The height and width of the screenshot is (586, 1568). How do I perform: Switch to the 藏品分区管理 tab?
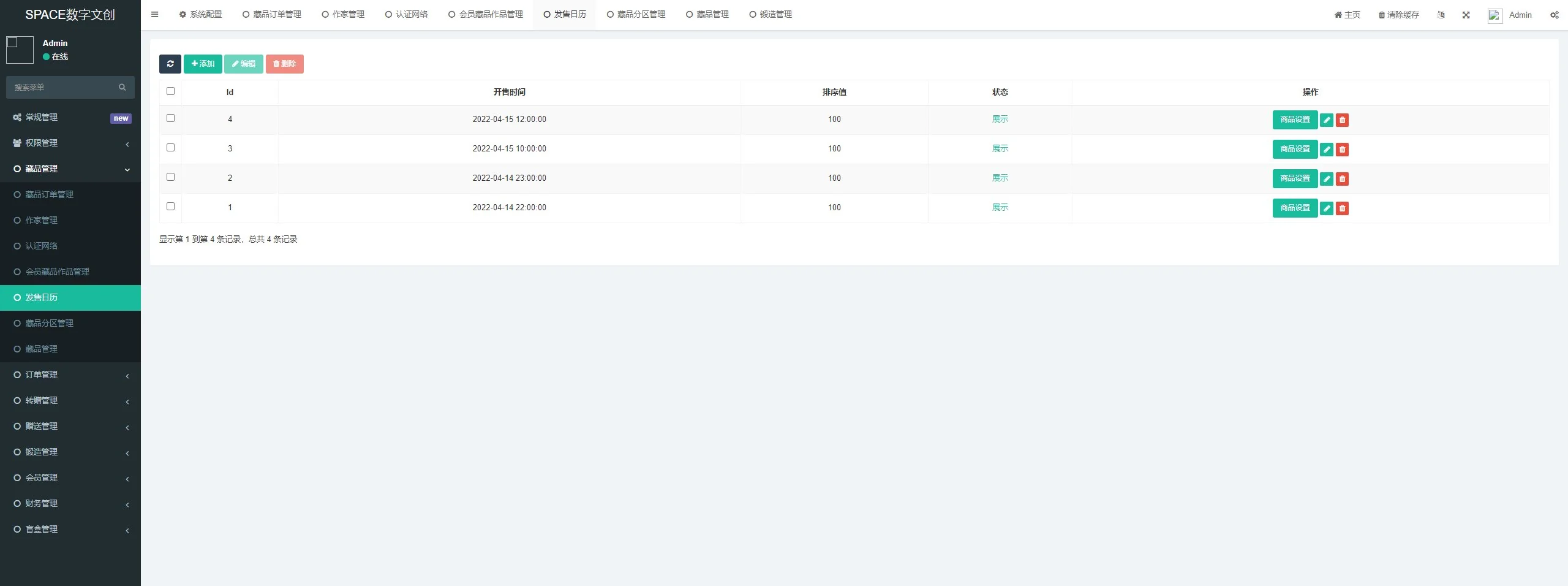(636, 14)
